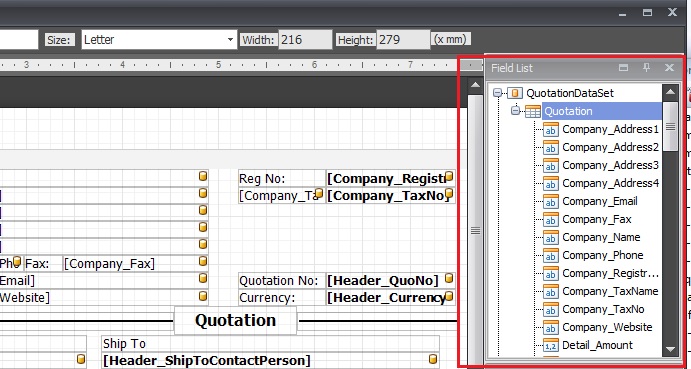Image resolution: width=691 pixels, height=369 pixels.
Task: Click the Company_Registr... field icon
Action: click(550, 274)
